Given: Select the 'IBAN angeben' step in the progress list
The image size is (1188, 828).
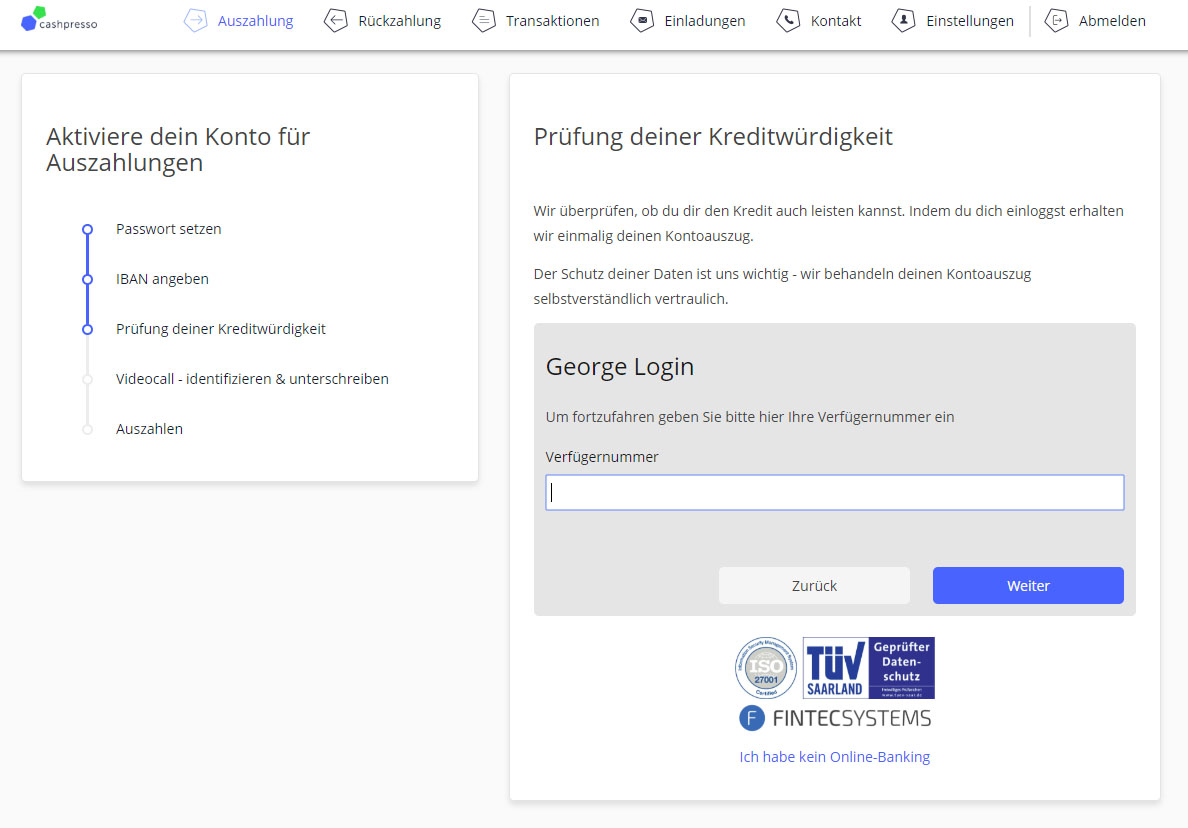Looking at the screenshot, I should pos(162,279).
